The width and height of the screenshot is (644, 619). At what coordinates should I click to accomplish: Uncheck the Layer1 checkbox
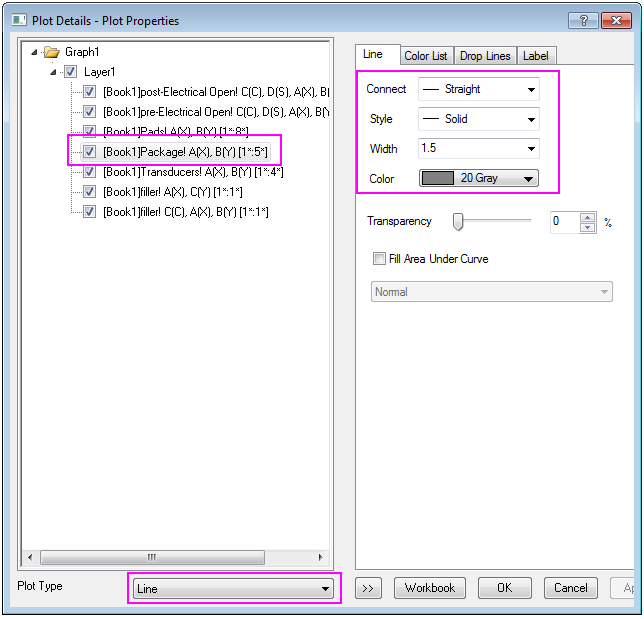70,72
